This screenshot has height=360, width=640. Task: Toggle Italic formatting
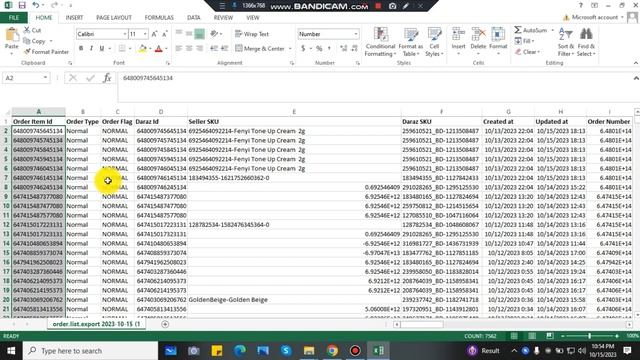[x=91, y=49]
